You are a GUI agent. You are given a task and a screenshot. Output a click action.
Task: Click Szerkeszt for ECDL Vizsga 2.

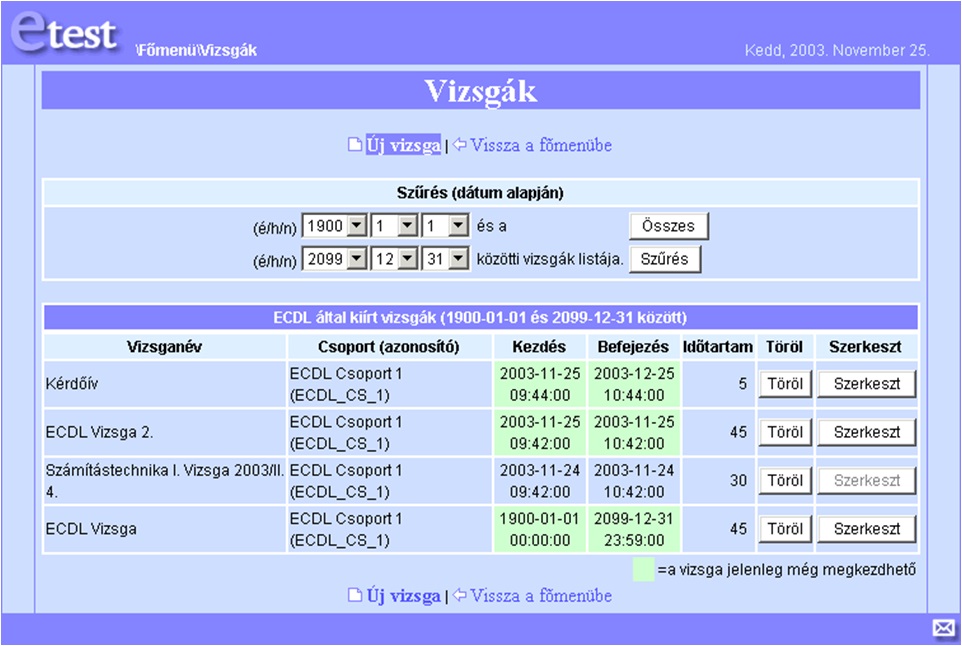click(867, 433)
